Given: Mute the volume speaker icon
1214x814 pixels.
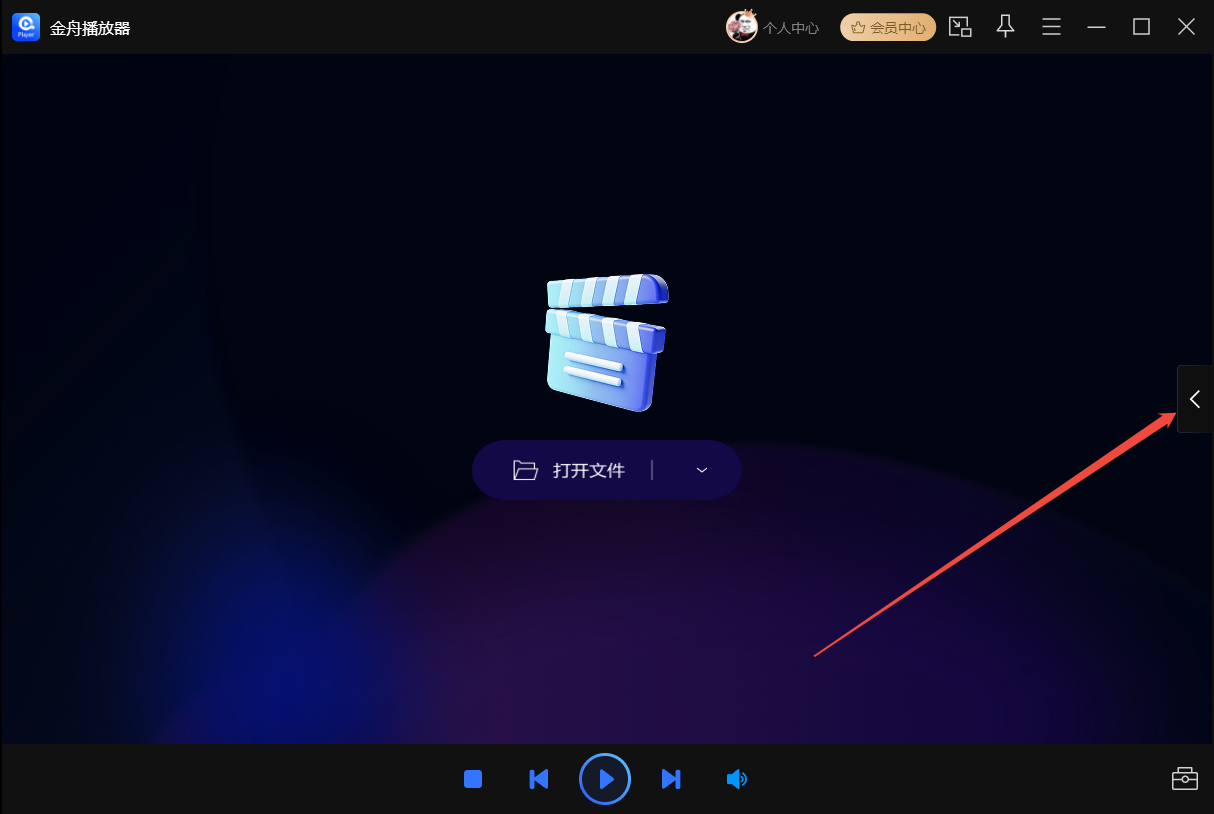Looking at the screenshot, I should [736, 779].
